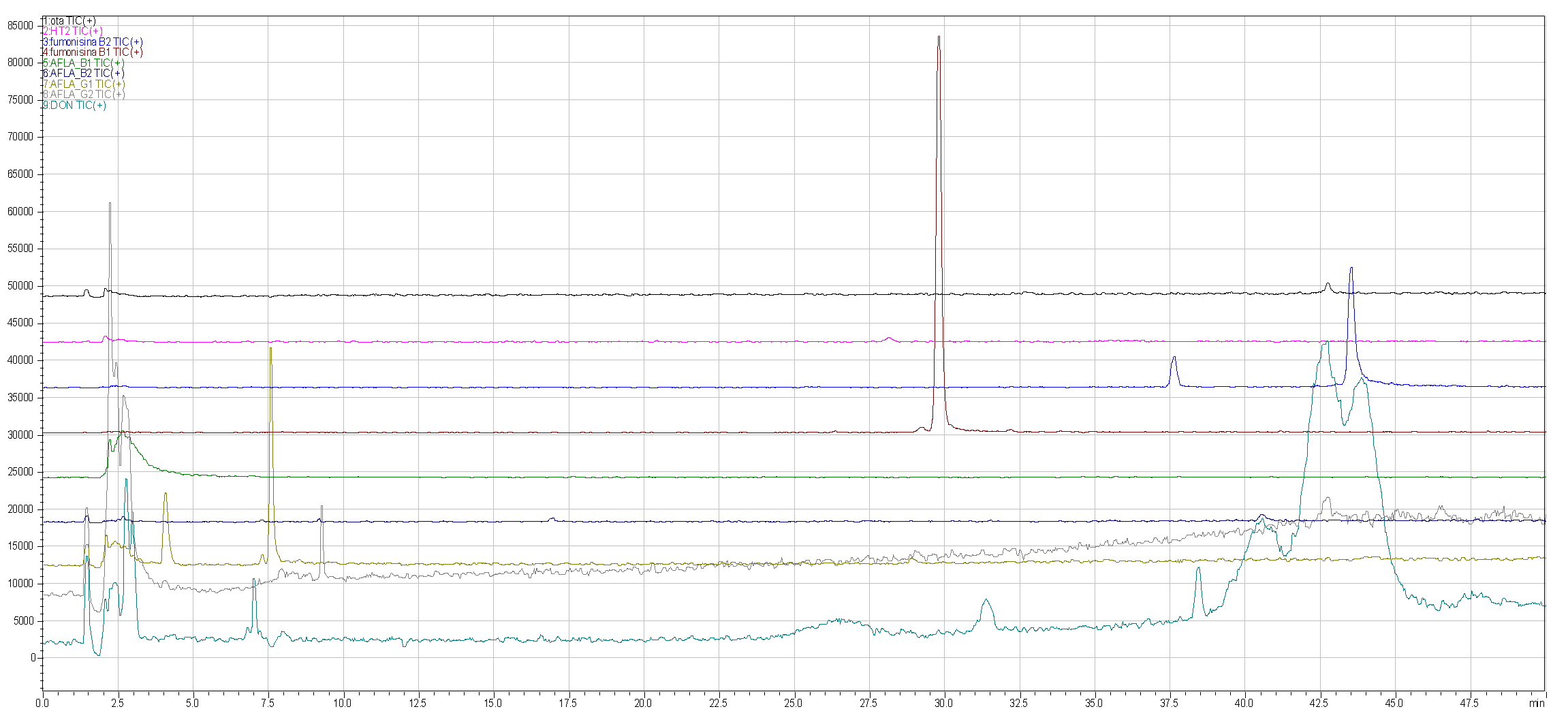1568x724 pixels.
Task: Pick the '5:AFLA_B1 TIC(+)' legend label
Action: coord(84,63)
